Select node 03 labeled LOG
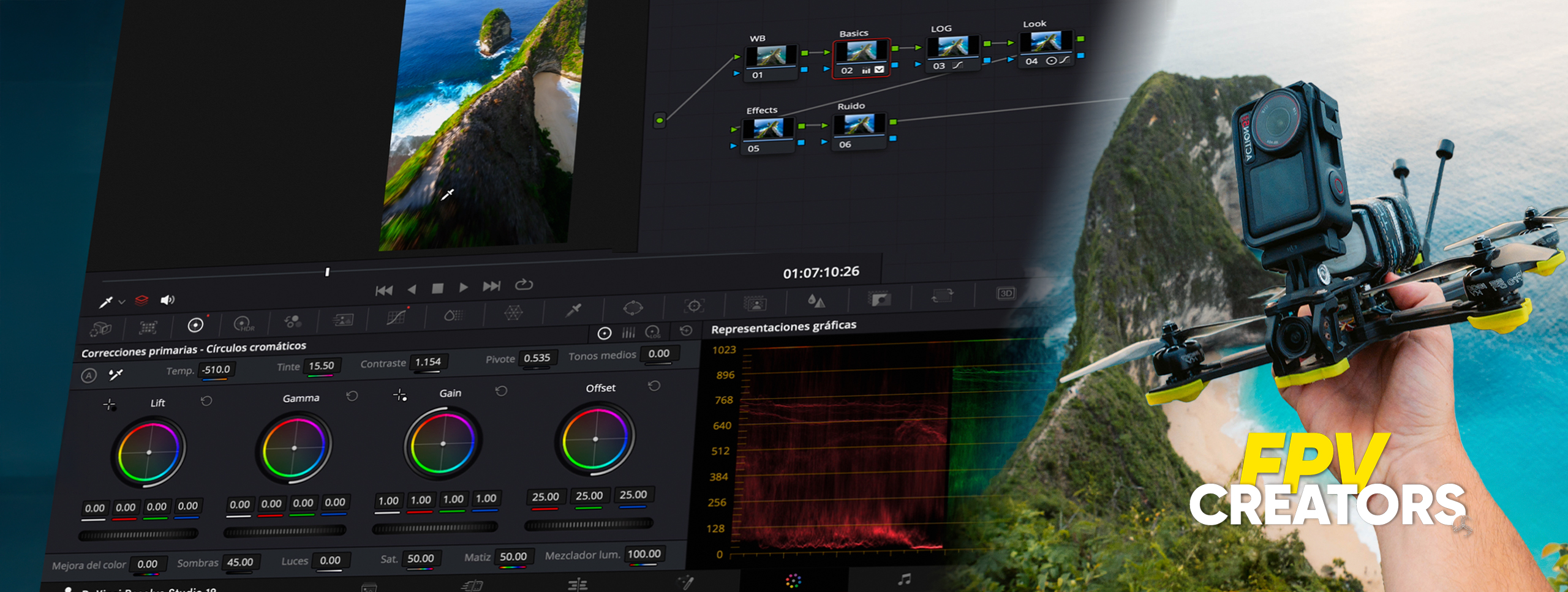Viewport: 1568px width, 592px height. coord(952,53)
